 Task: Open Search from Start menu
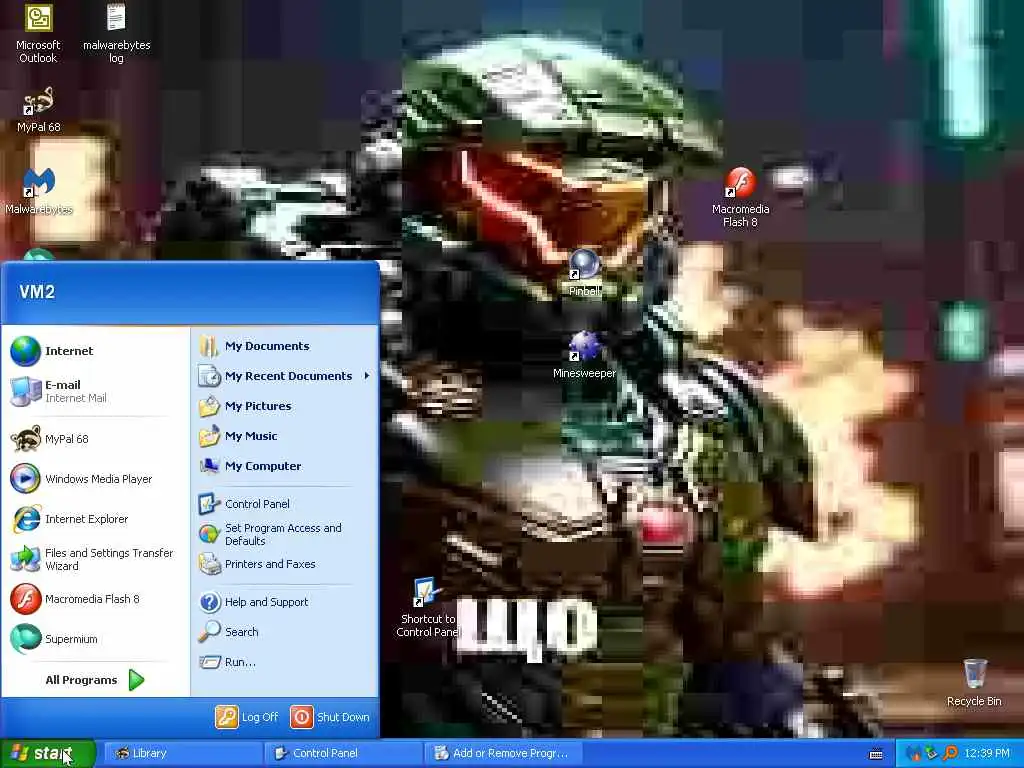285,632
